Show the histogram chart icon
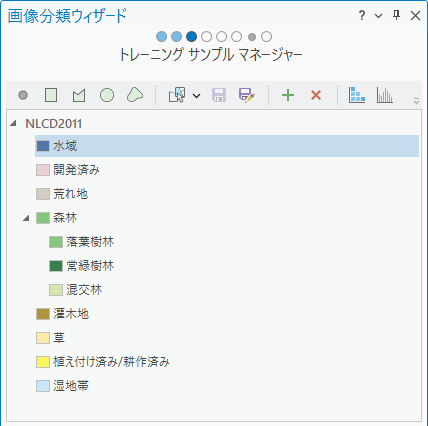This screenshot has width=428, height=426. click(385, 95)
